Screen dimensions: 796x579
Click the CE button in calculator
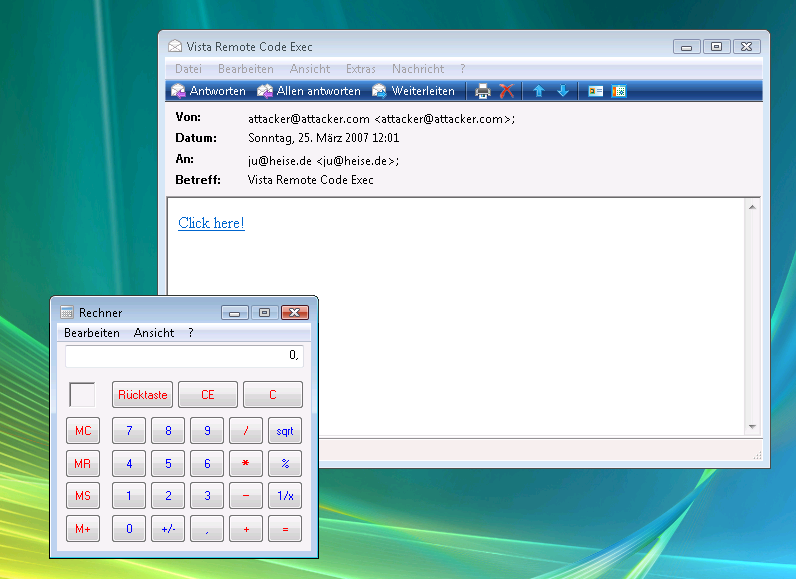click(208, 395)
